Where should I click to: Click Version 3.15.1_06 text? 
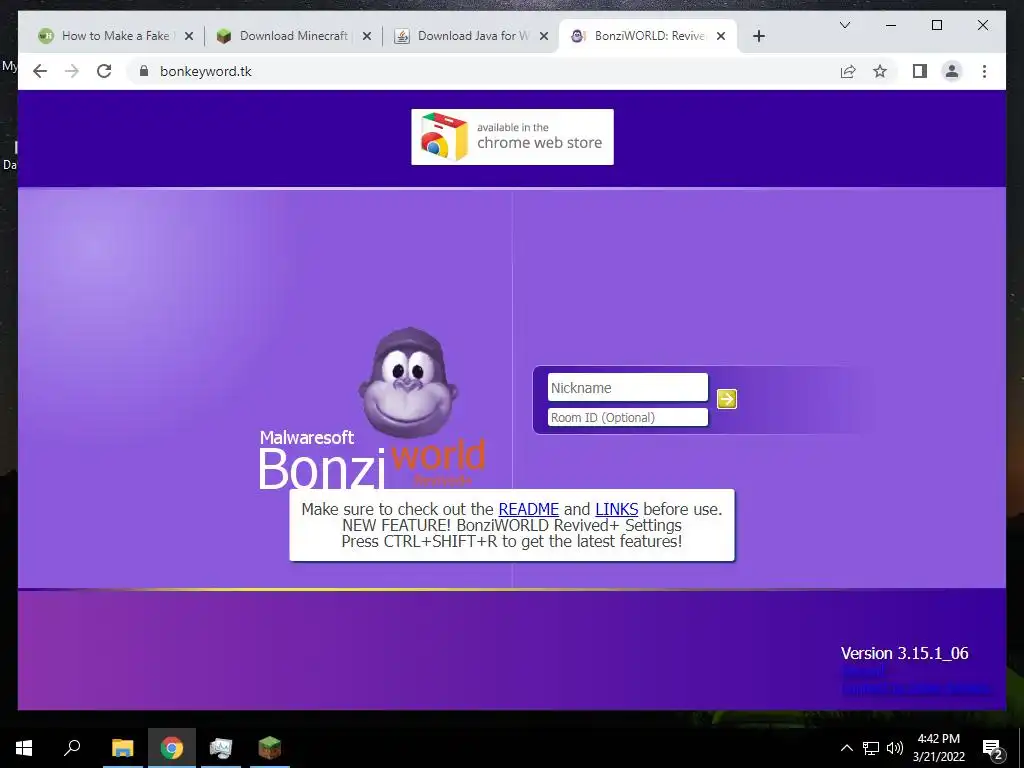point(904,653)
